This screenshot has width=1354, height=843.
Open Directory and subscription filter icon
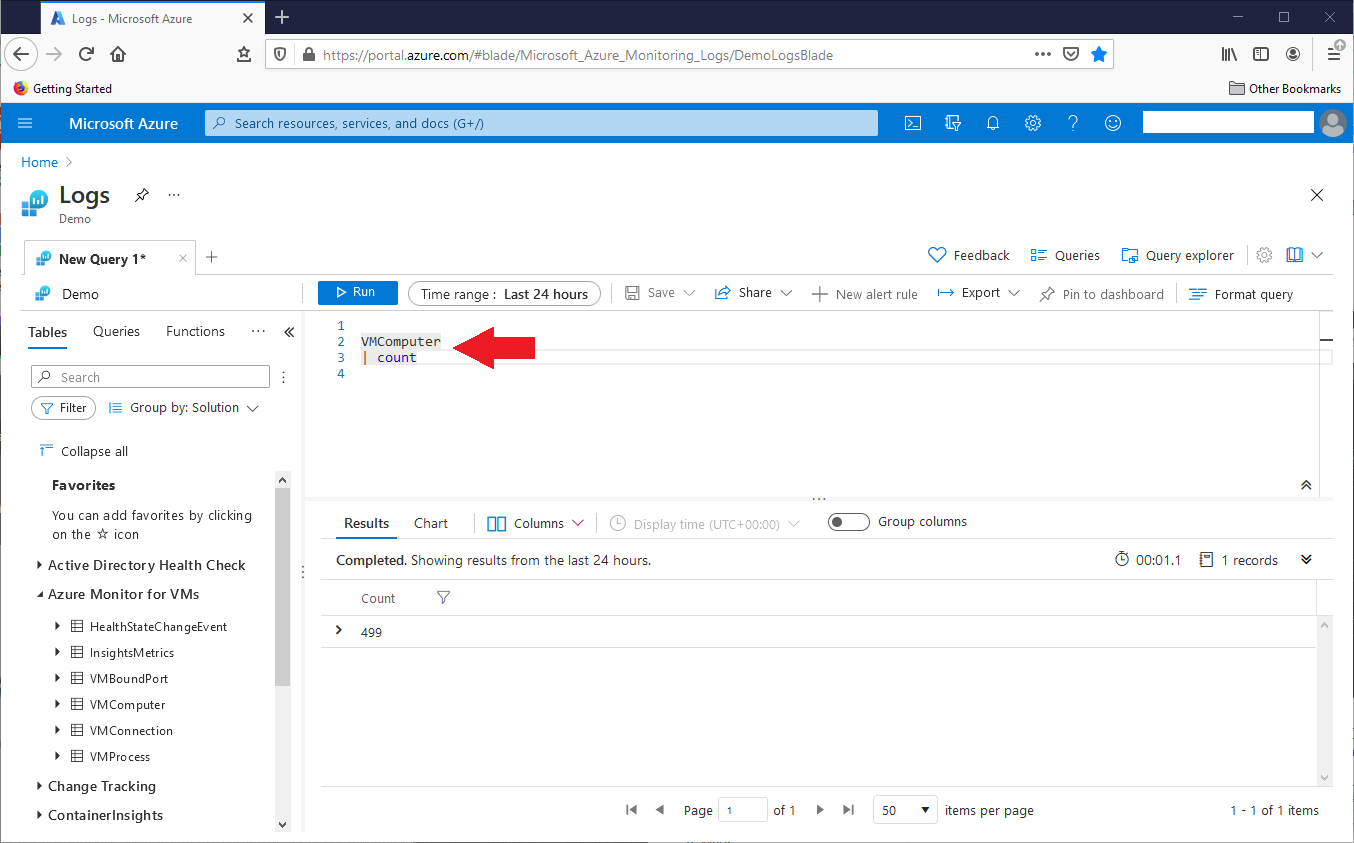[953, 123]
